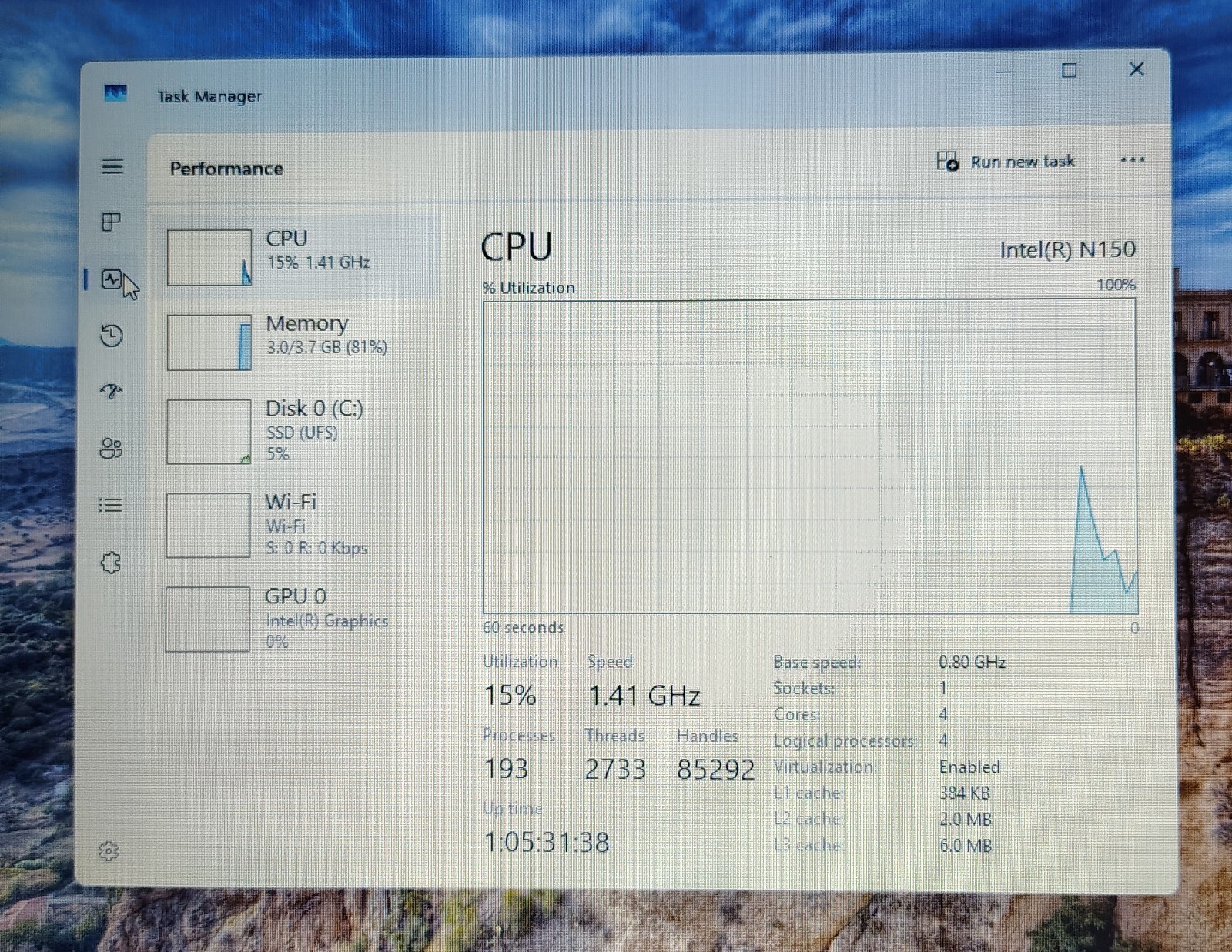Click the % Utilization graph label
Image resolution: width=1232 pixels, height=952 pixels.
click(x=529, y=288)
